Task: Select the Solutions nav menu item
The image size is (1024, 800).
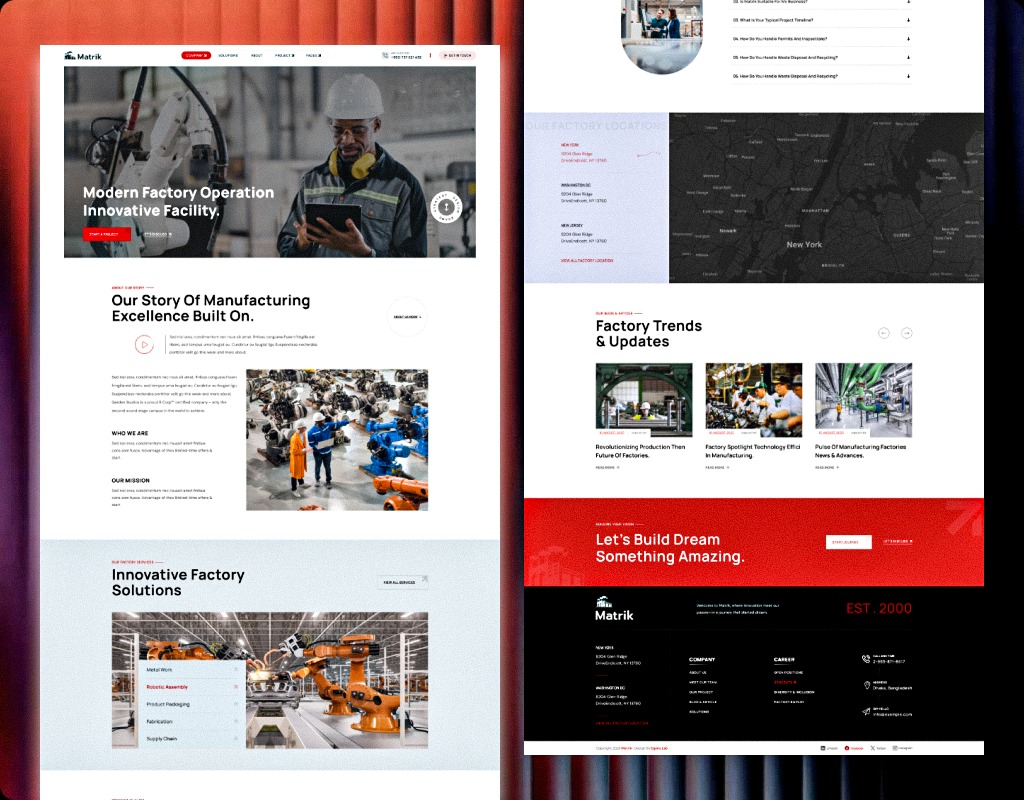Action: tap(227, 56)
